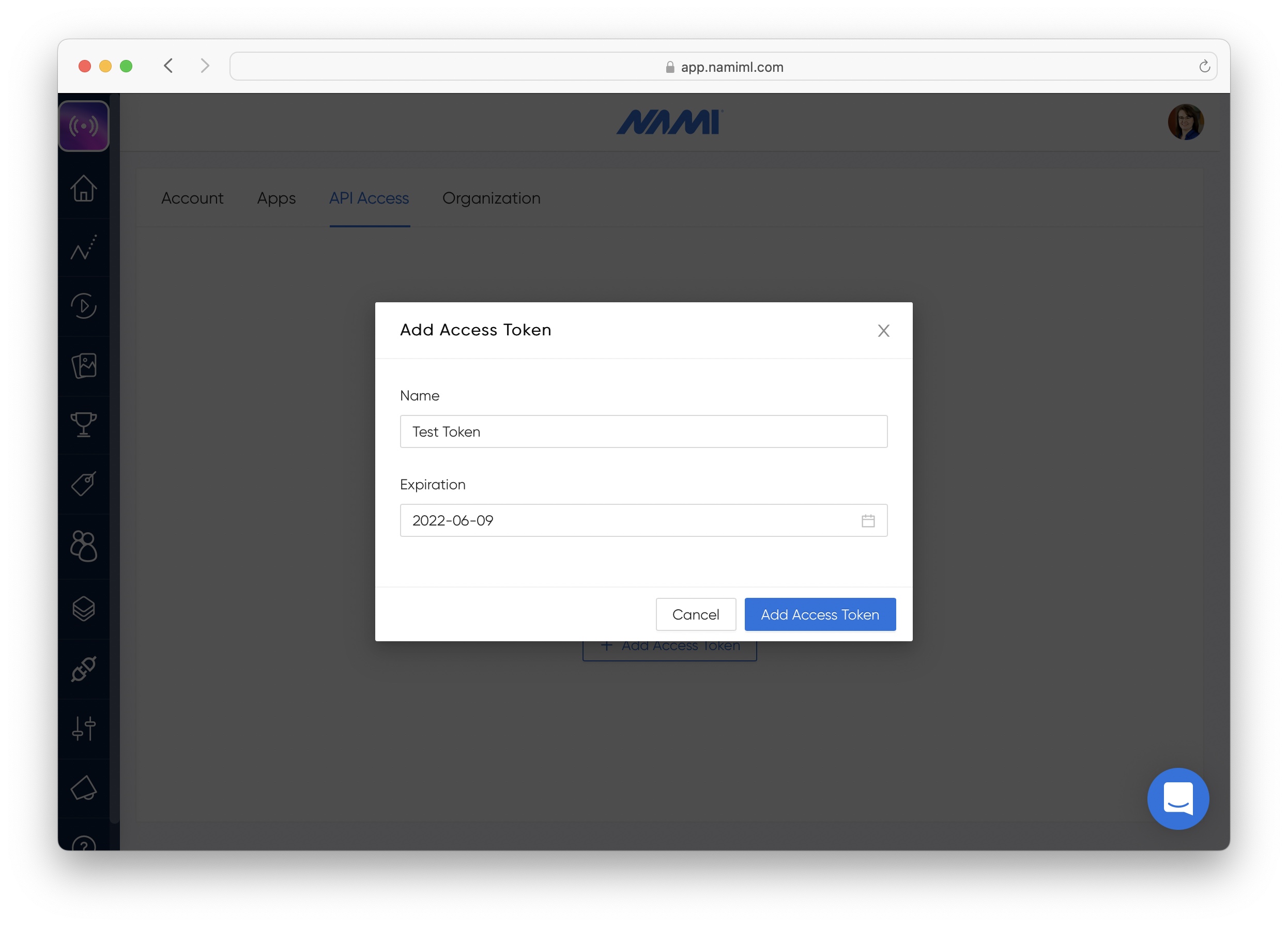The height and width of the screenshot is (927, 1288).
Task: Switch to the Account tab
Action: (x=192, y=198)
